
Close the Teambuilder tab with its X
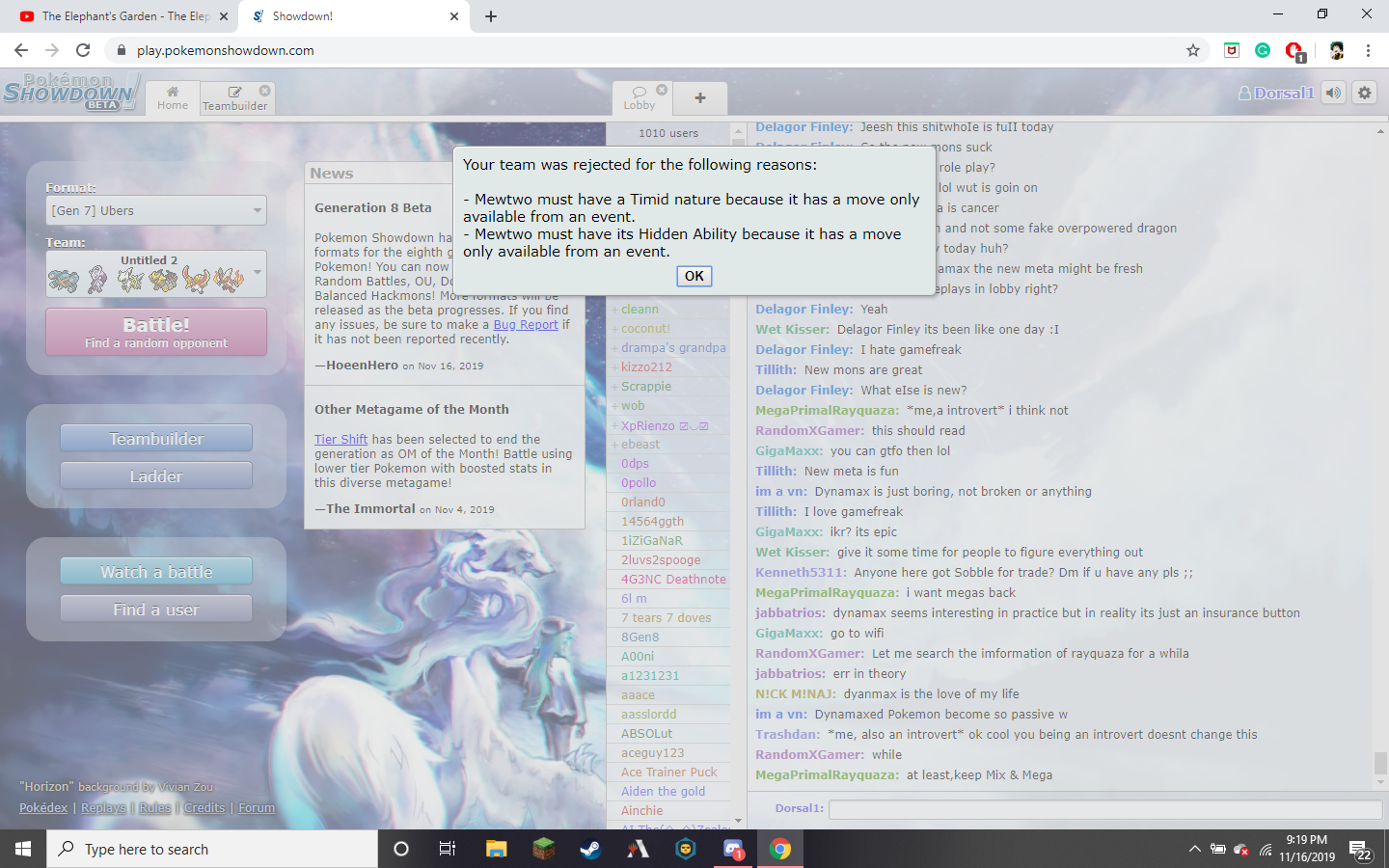[x=264, y=90]
